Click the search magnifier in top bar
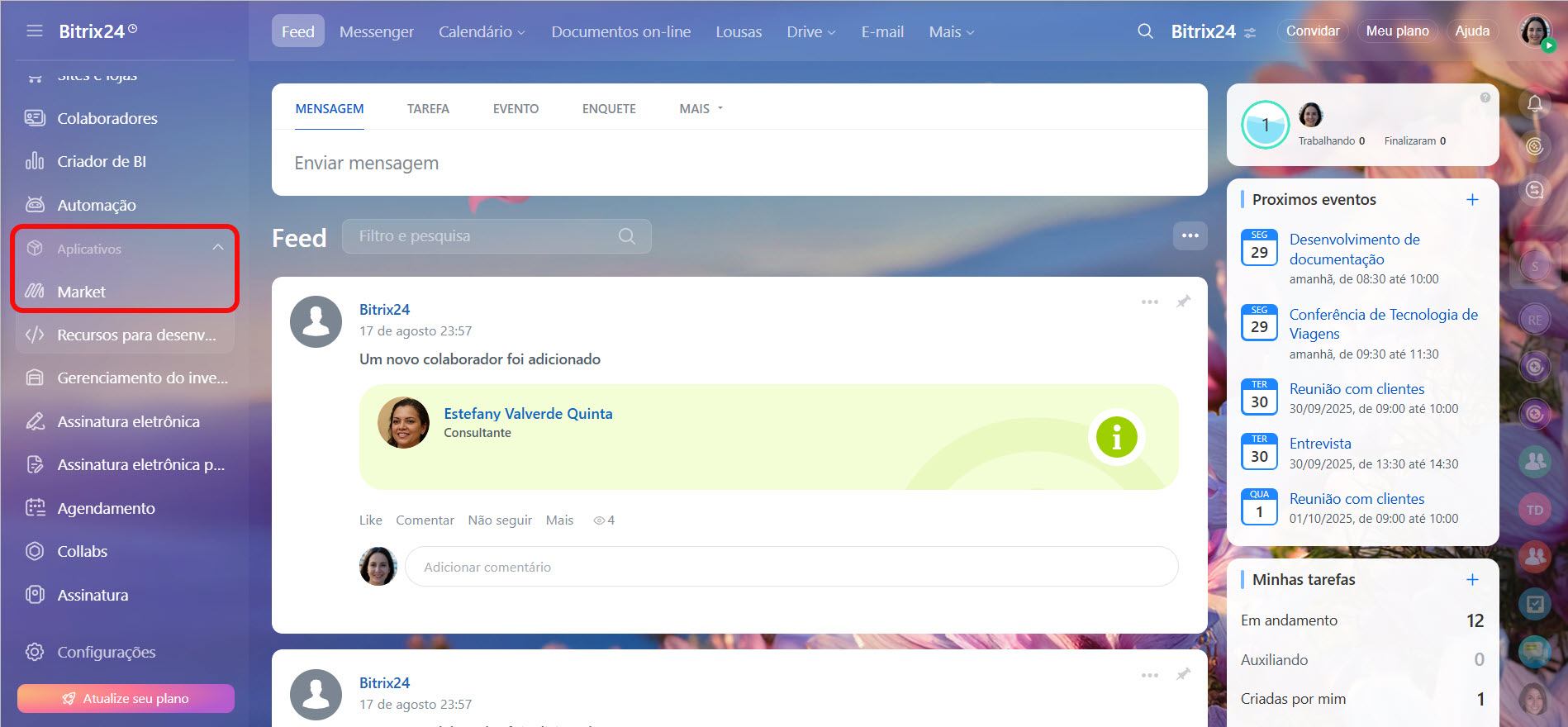This screenshot has height=727, width=1568. click(x=1145, y=31)
